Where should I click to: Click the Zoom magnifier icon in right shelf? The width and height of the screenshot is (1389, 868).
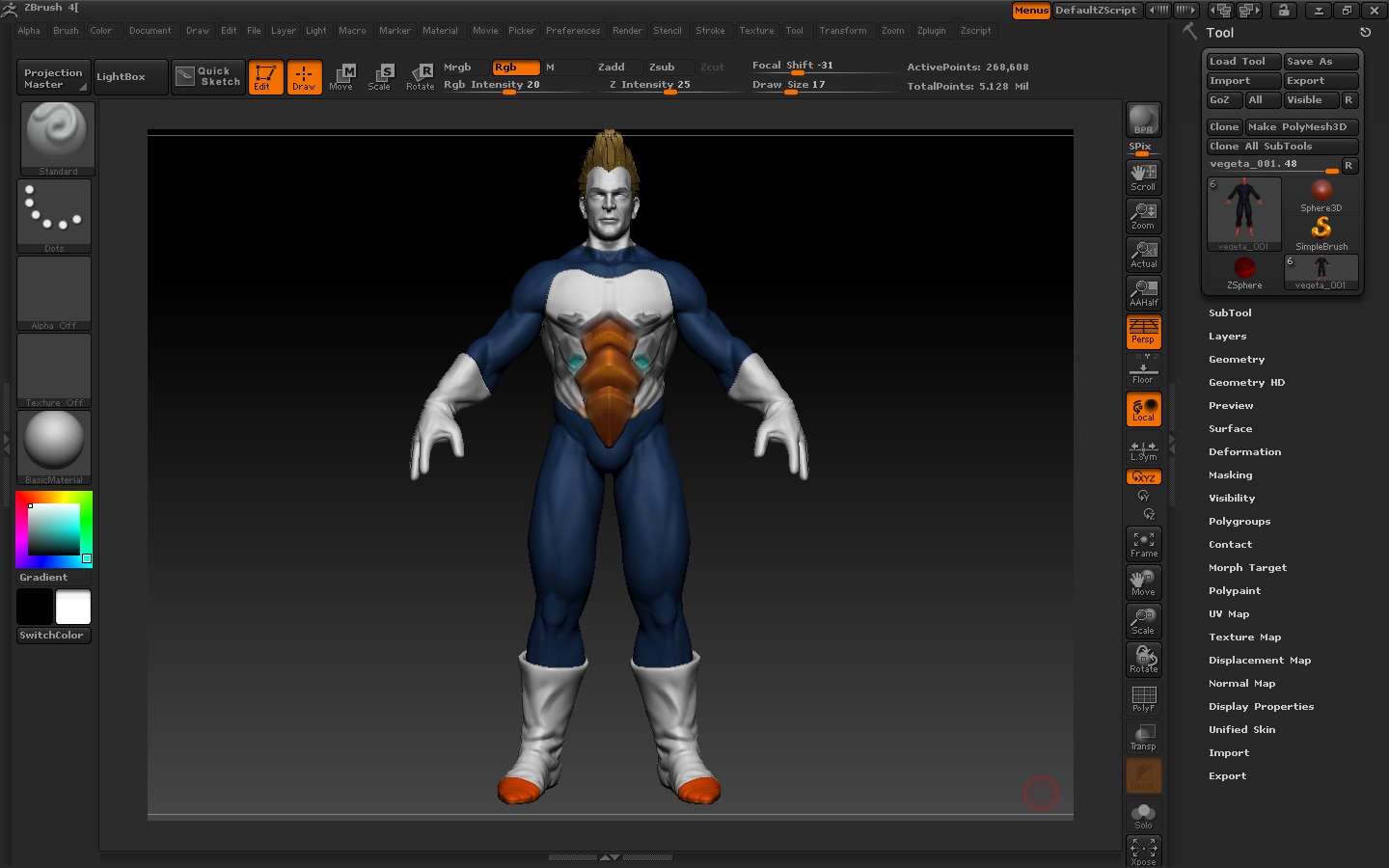point(1143,215)
